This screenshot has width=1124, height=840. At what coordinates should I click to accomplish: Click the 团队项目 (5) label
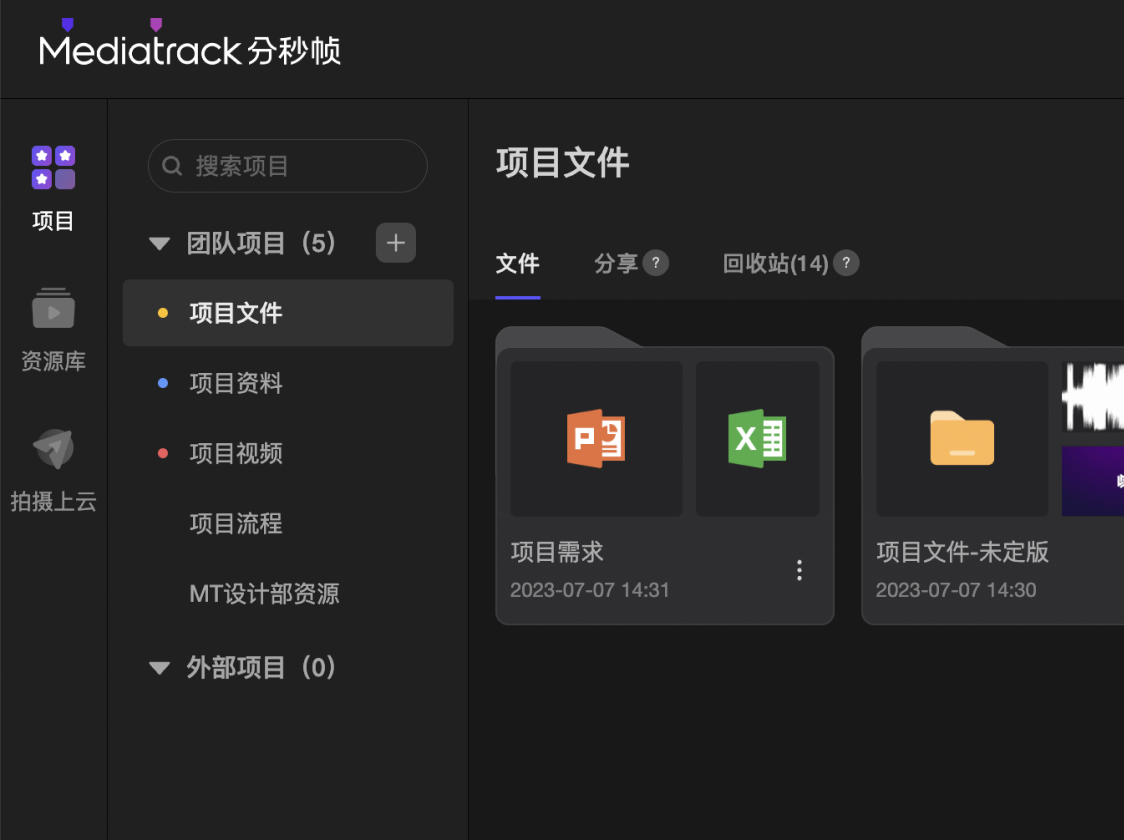(x=261, y=244)
